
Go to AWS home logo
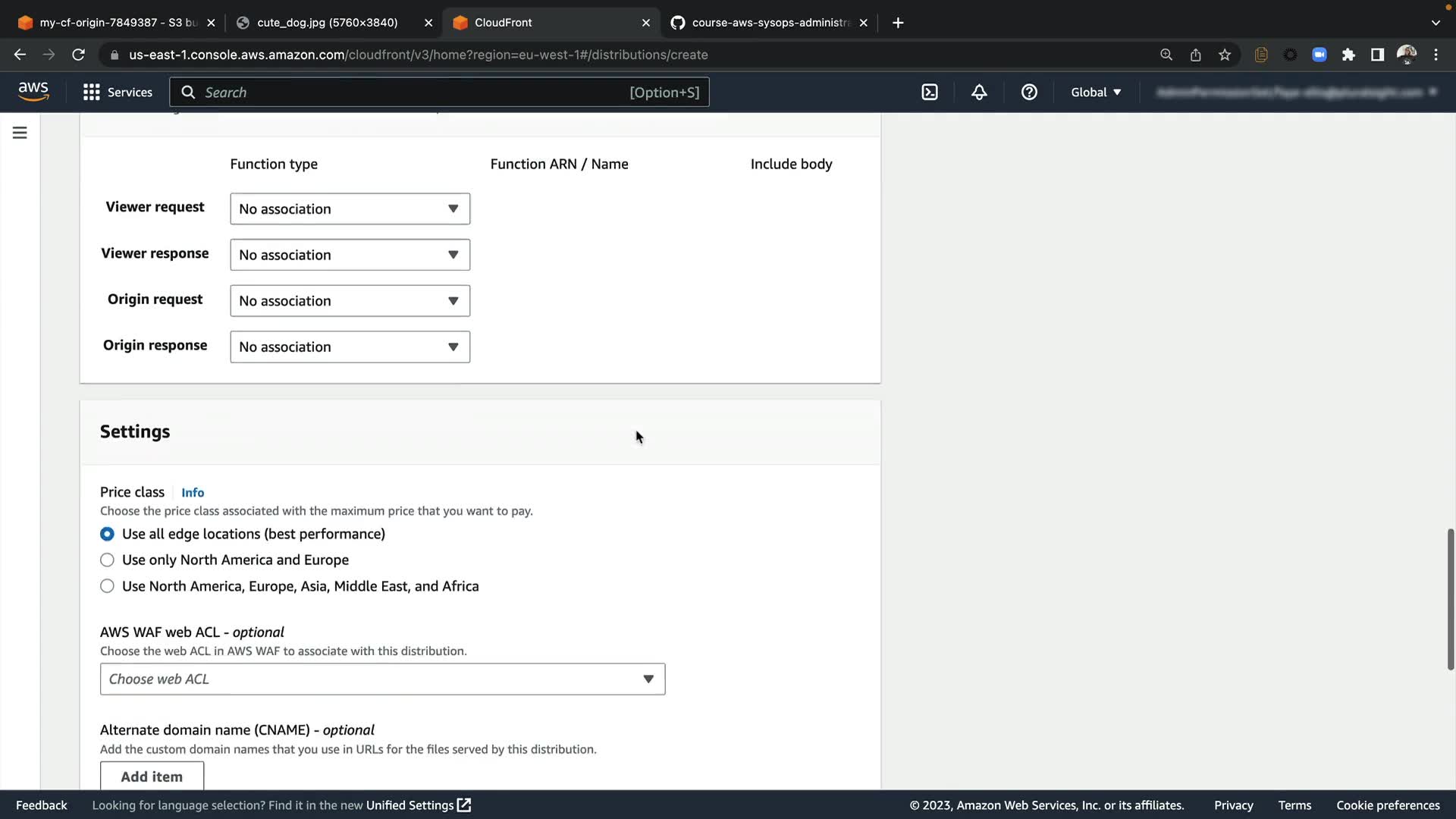pyautogui.click(x=33, y=92)
